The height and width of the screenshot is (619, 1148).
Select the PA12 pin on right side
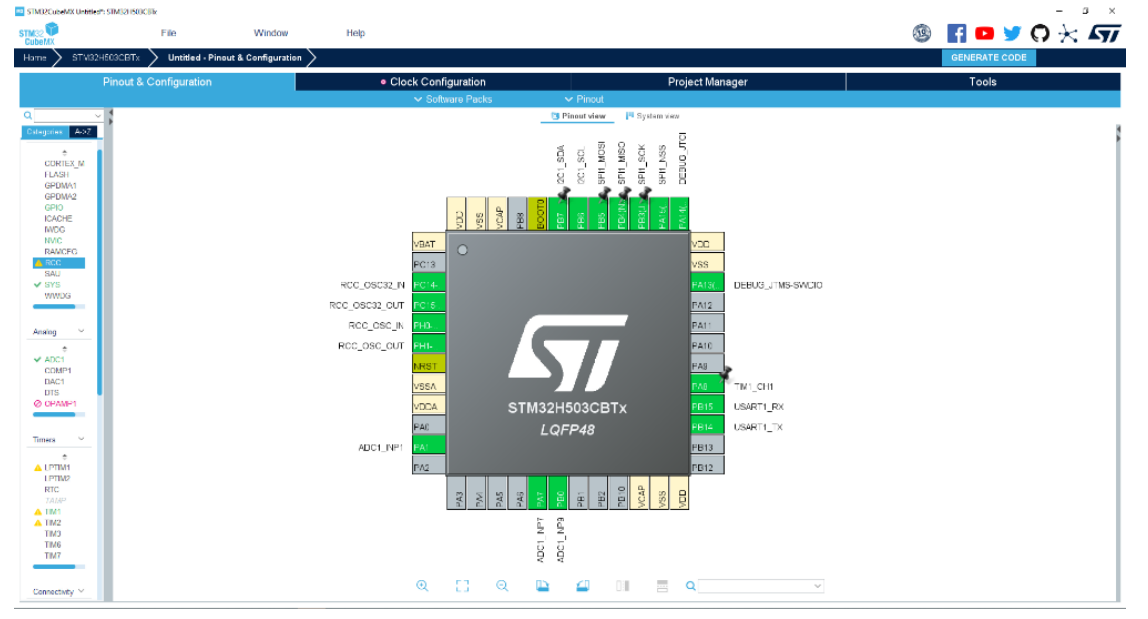707,305
